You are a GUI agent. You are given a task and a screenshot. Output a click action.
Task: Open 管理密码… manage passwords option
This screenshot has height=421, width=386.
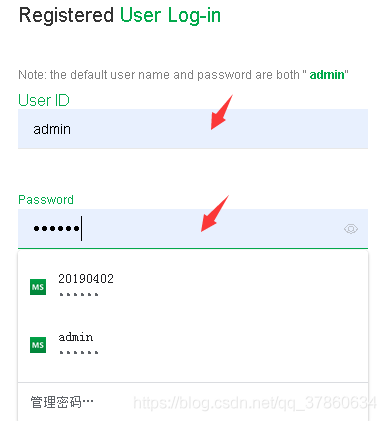point(62,402)
